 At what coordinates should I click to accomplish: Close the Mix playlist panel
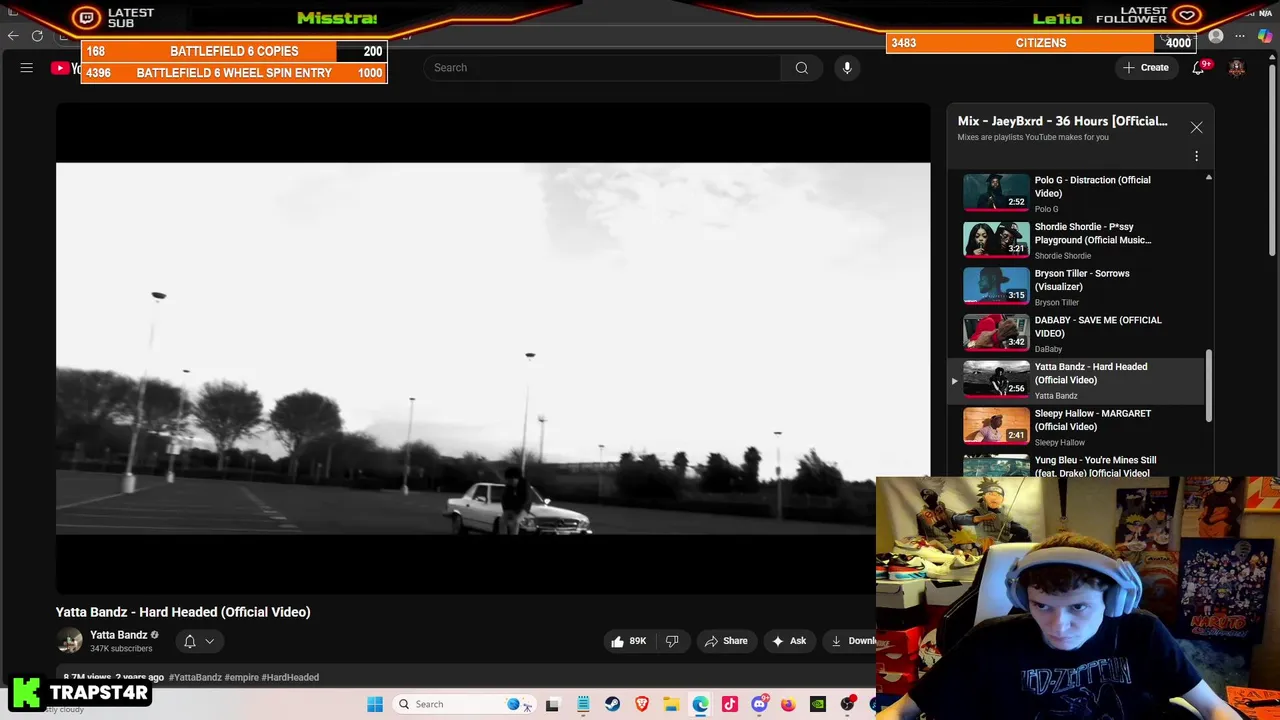click(x=1196, y=127)
